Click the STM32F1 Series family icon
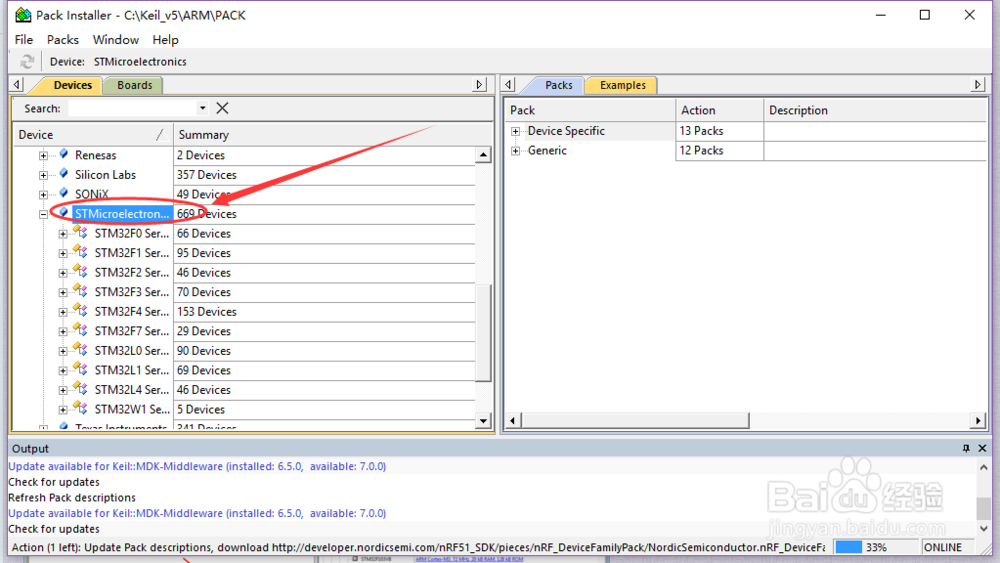 click(80, 252)
